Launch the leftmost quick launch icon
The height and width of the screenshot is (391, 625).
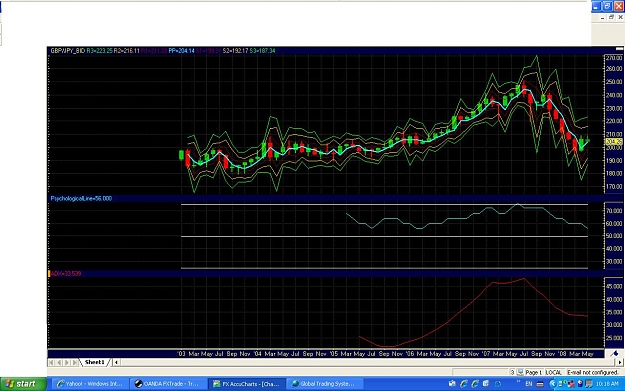pyautogui.click(x=452, y=383)
